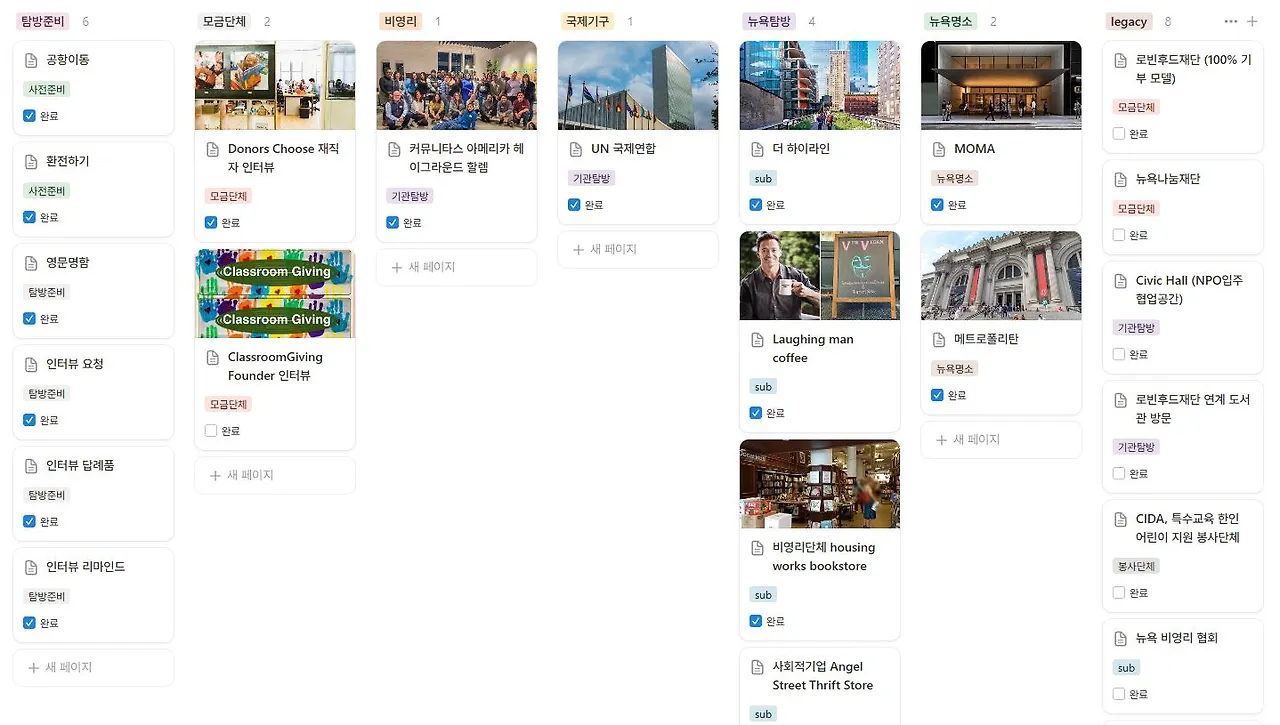Select the page icon on the CIDA card
The height and width of the screenshot is (725, 1280).
point(1120,519)
